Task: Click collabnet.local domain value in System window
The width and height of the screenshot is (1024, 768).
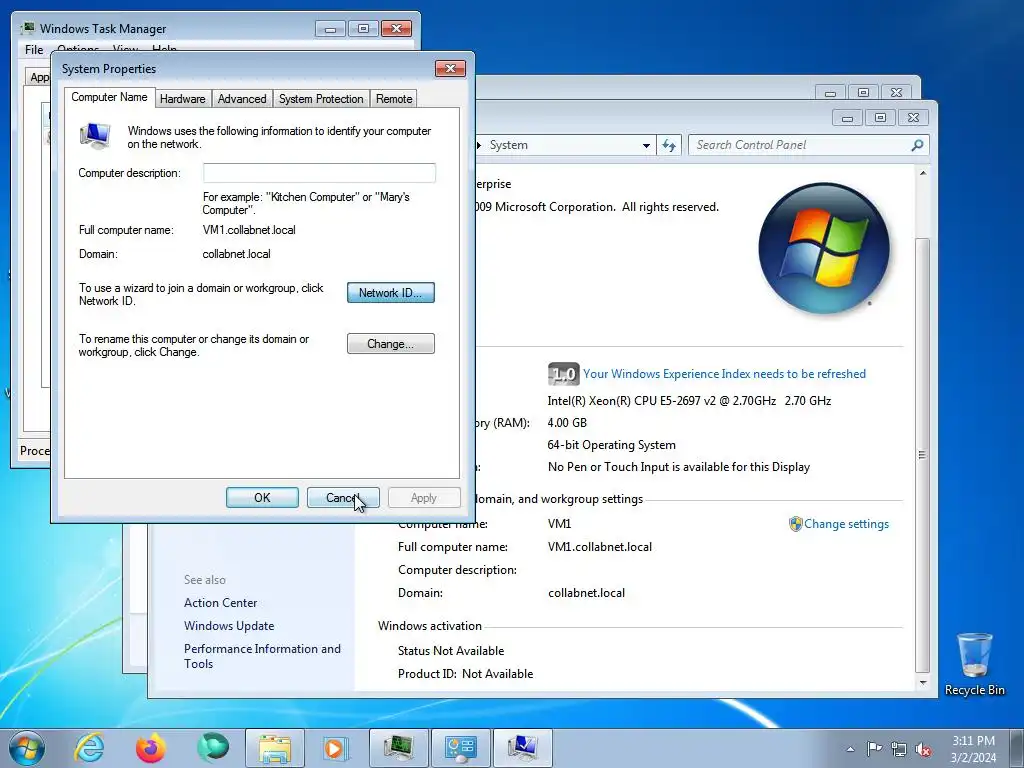Action: (586, 593)
